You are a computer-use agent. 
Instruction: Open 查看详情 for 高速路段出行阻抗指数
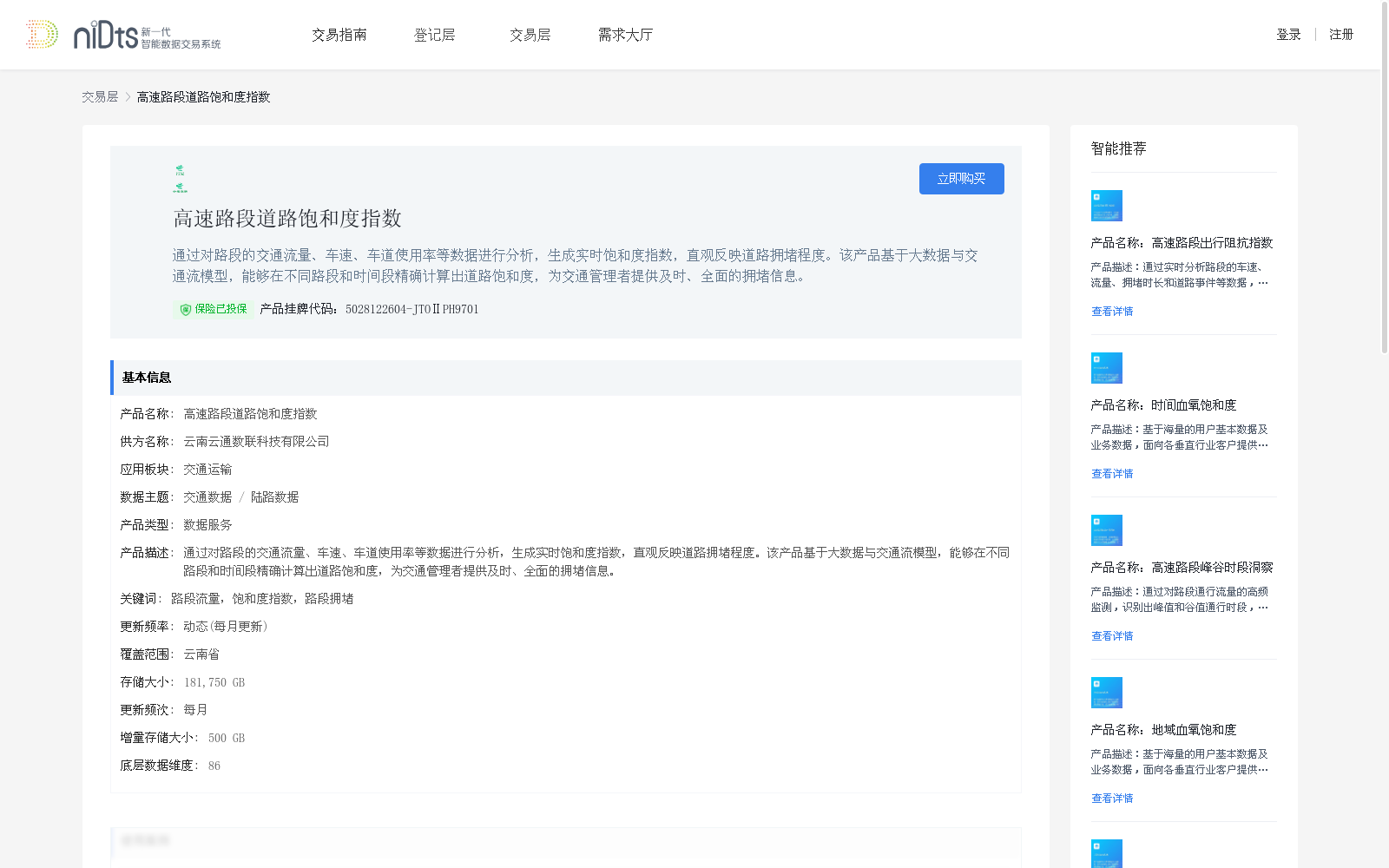coord(1112,312)
